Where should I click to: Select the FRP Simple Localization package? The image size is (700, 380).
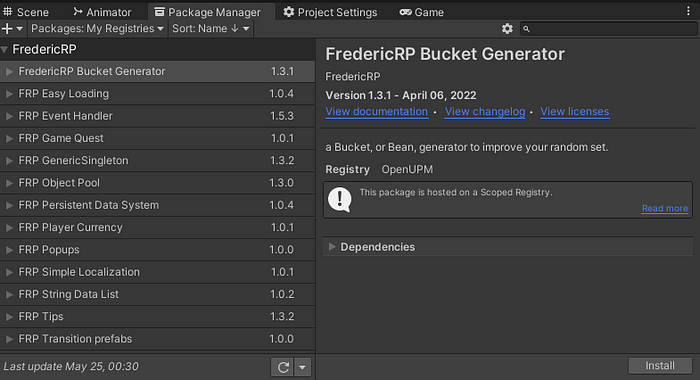coord(157,272)
